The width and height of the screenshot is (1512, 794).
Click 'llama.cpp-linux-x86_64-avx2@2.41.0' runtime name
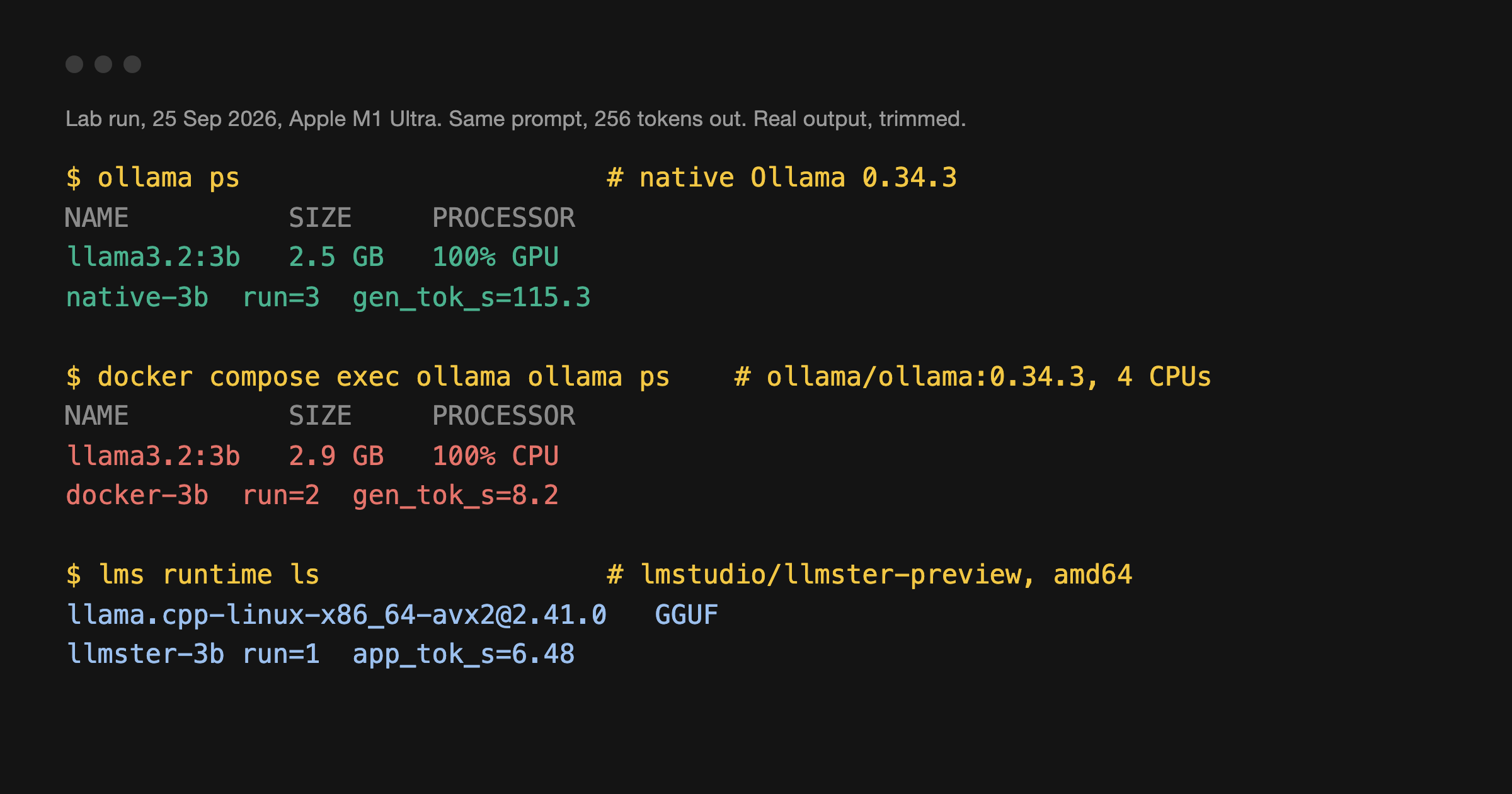click(x=336, y=615)
